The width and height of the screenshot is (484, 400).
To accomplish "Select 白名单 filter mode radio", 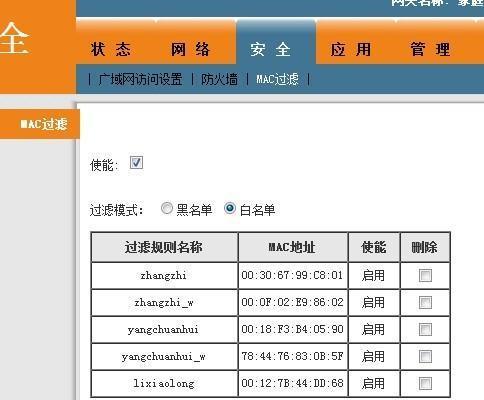I will point(230,208).
